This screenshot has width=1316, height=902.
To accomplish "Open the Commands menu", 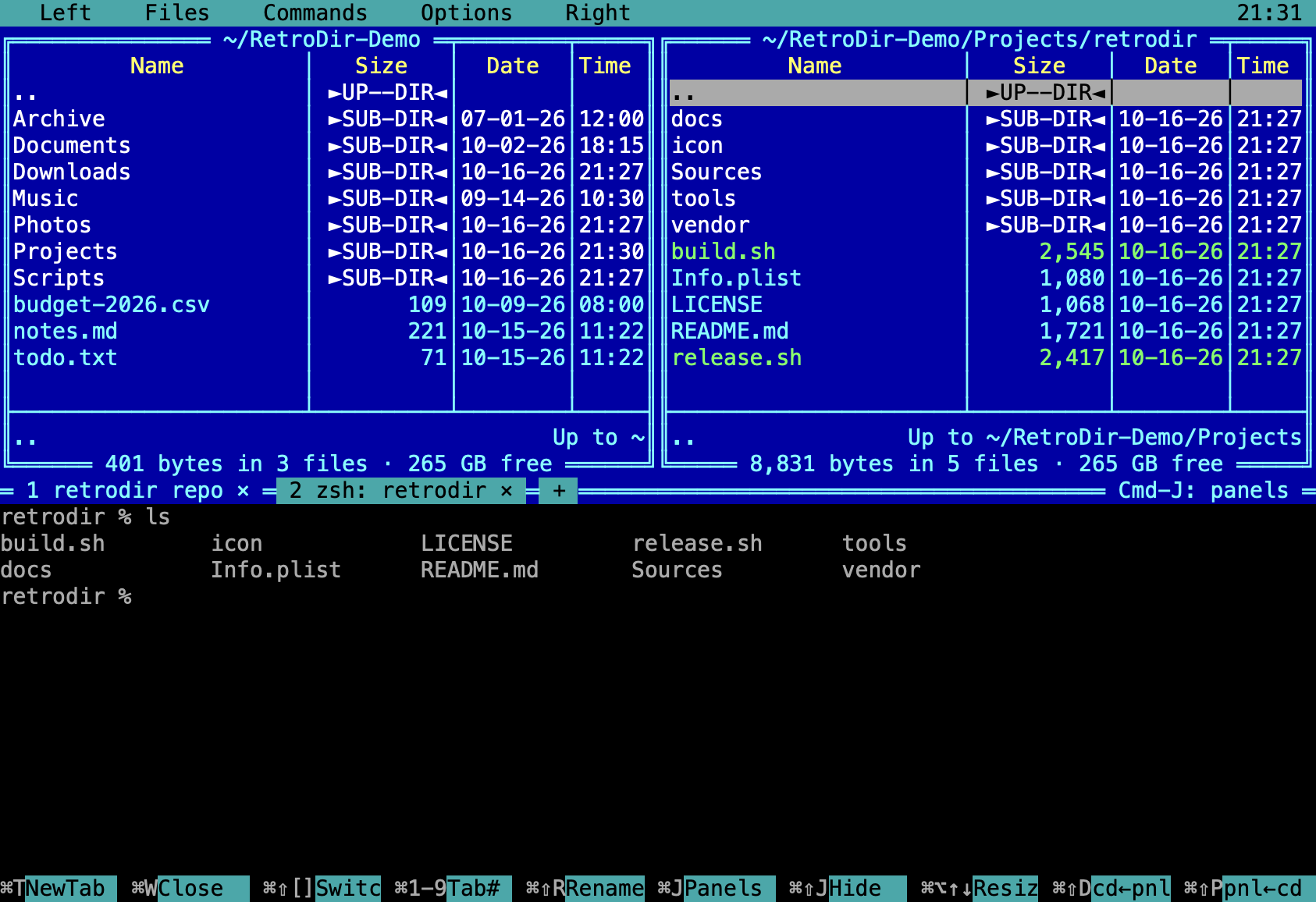I will pos(315,12).
